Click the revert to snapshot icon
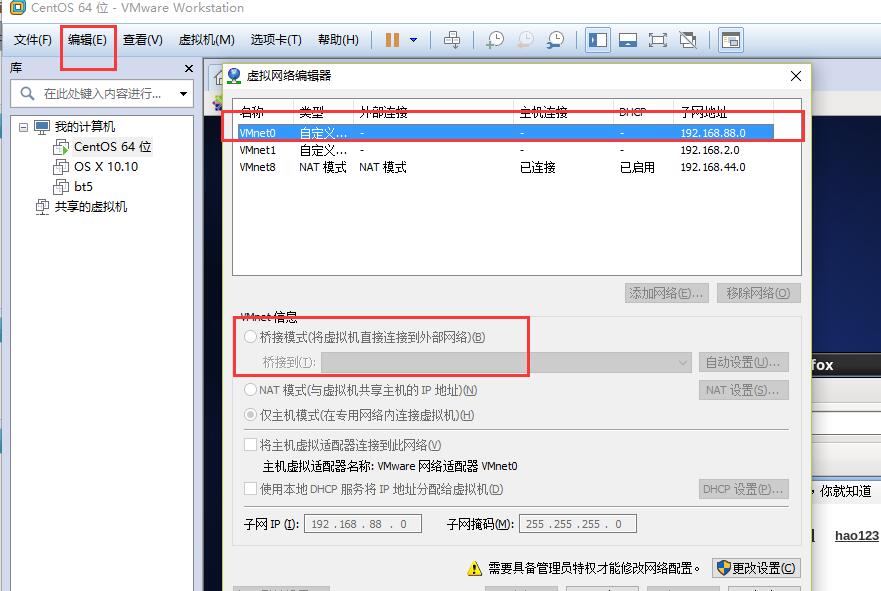The image size is (881, 591). click(x=525, y=40)
